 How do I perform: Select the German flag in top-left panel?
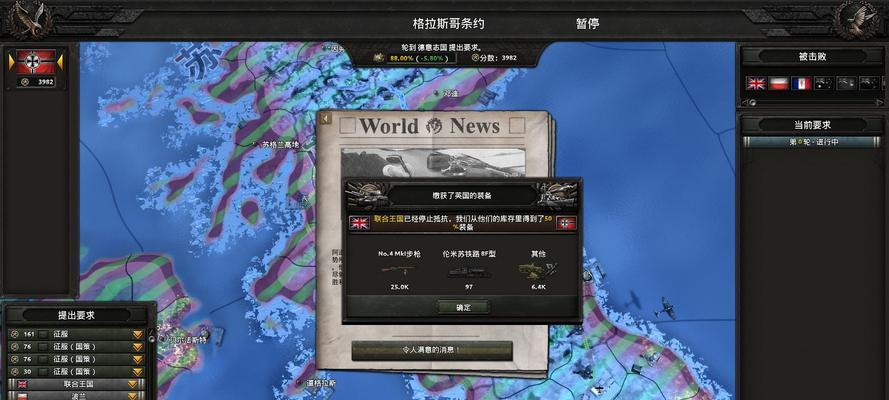36,62
